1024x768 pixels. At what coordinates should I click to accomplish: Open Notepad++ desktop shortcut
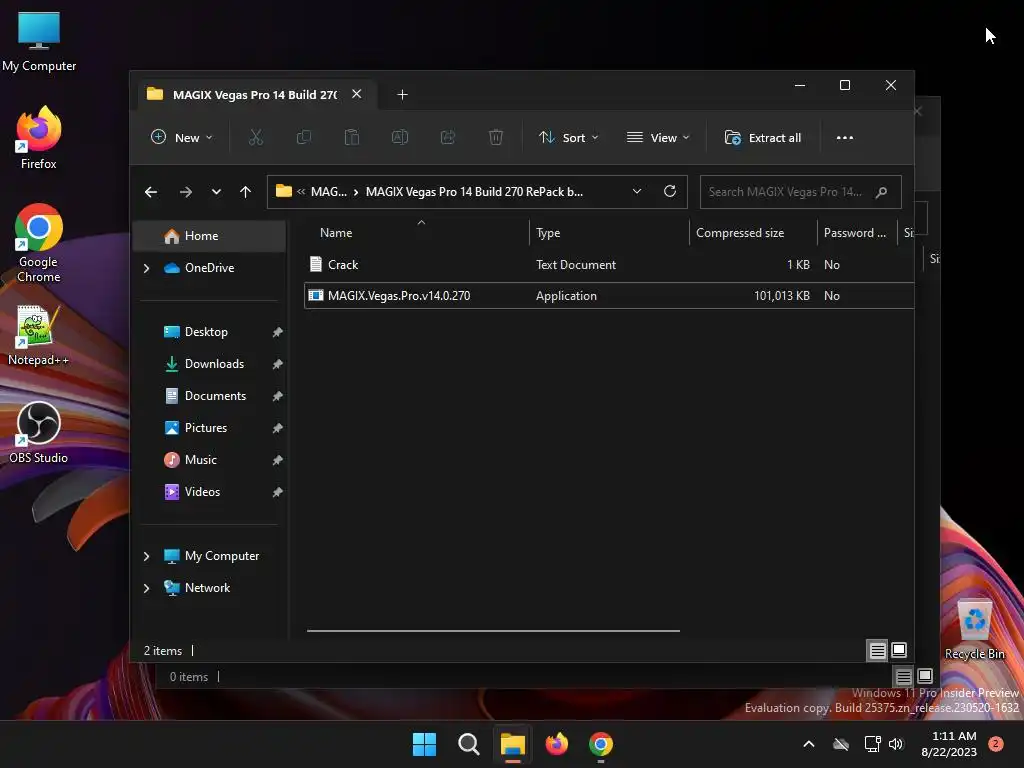(38, 335)
